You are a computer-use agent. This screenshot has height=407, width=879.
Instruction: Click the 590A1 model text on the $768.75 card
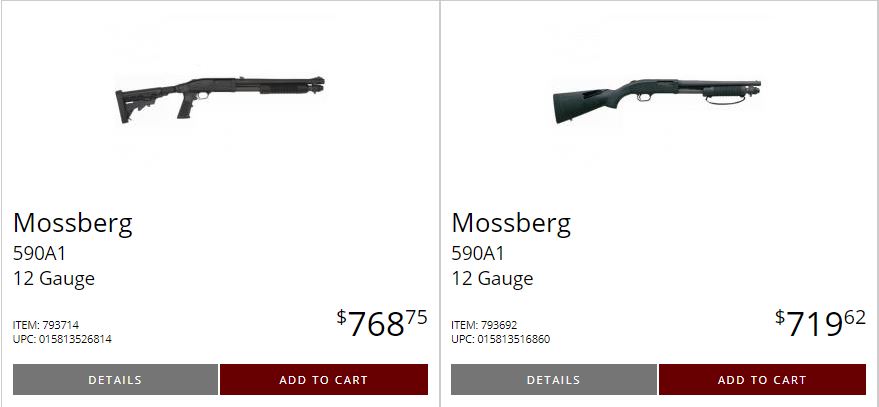coord(40,253)
